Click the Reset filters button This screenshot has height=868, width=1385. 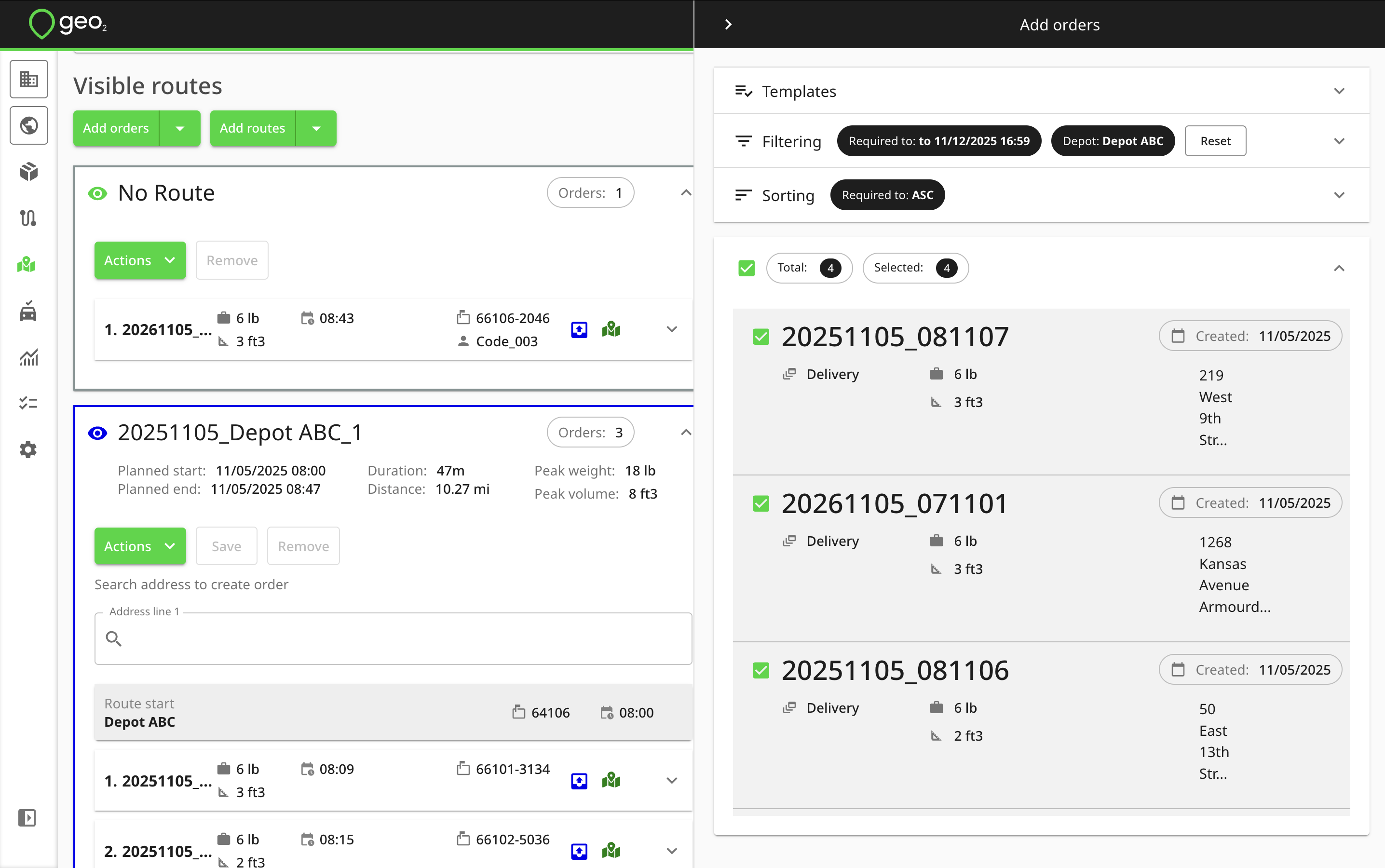point(1215,141)
